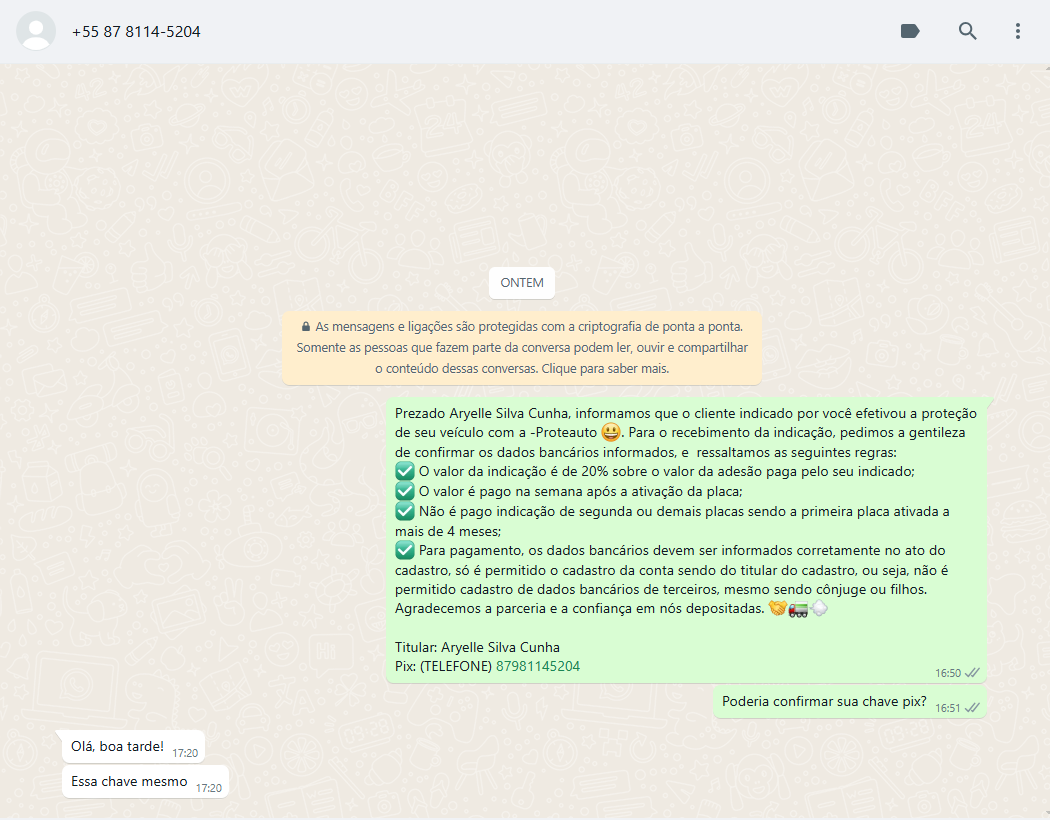
Task: Click the read receipt ticks beside 16:51
Action: [x=972, y=708]
